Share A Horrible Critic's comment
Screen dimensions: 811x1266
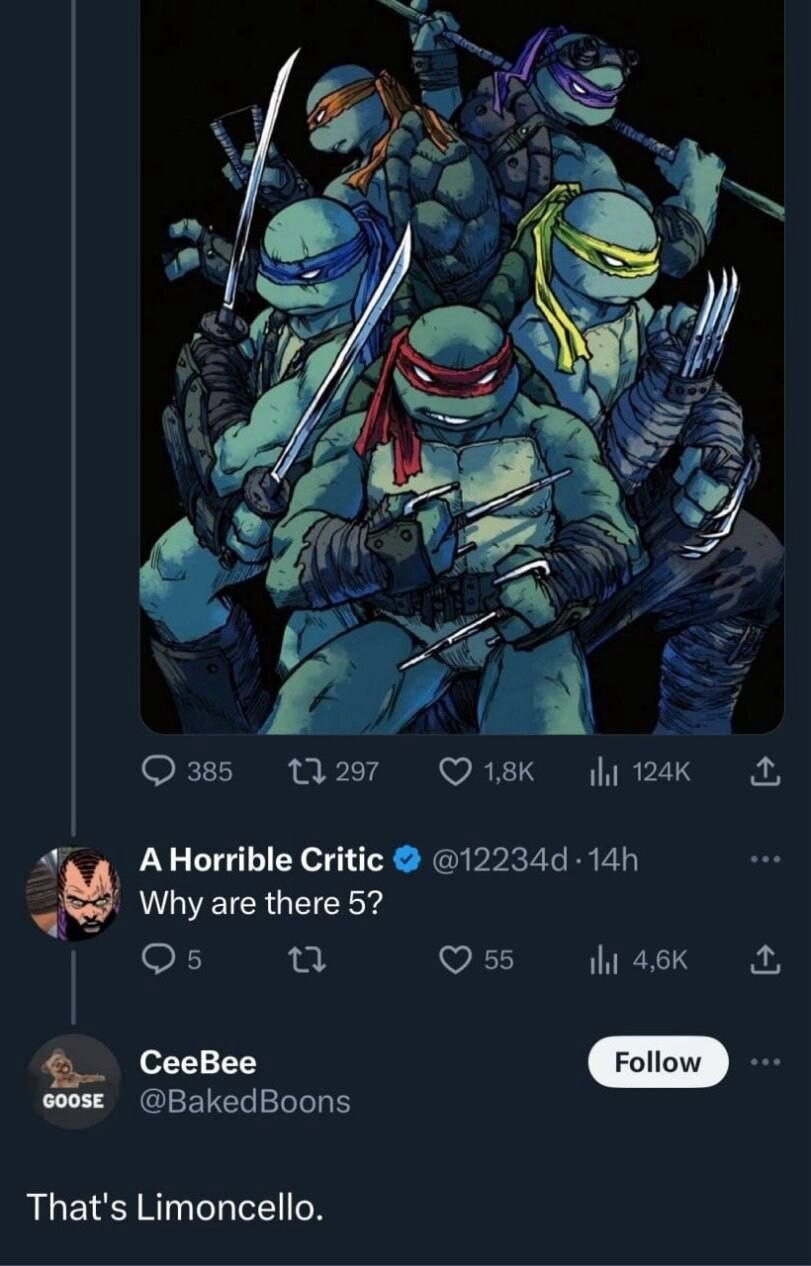tap(763, 960)
